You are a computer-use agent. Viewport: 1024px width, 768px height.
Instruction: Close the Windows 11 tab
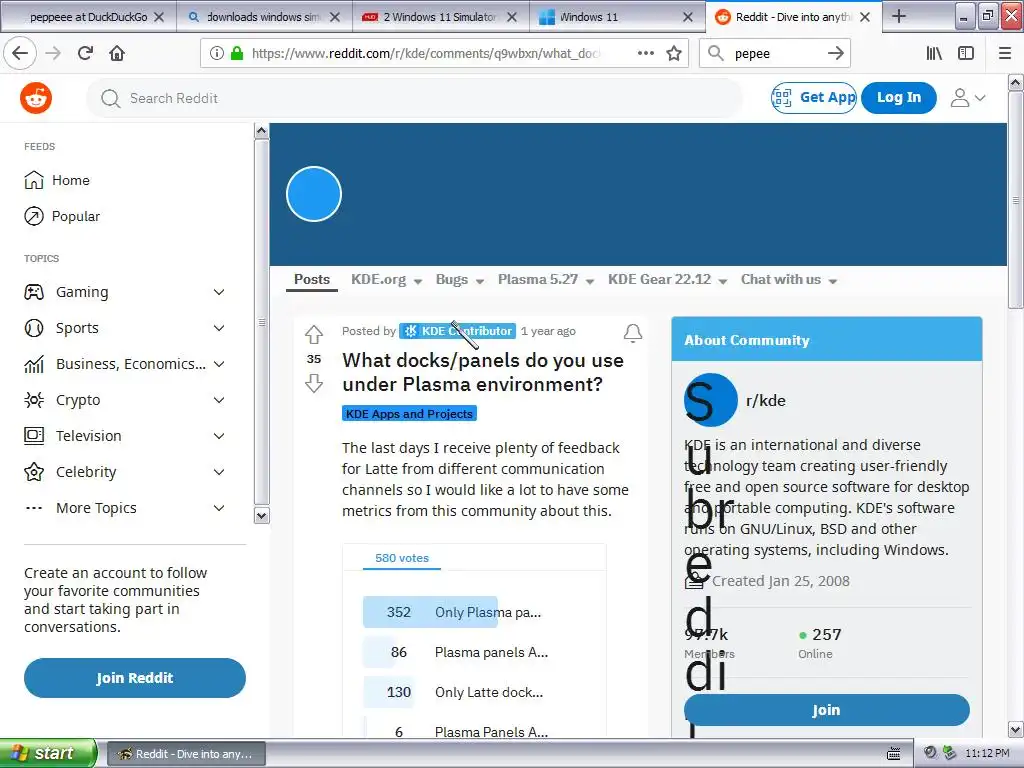click(688, 17)
